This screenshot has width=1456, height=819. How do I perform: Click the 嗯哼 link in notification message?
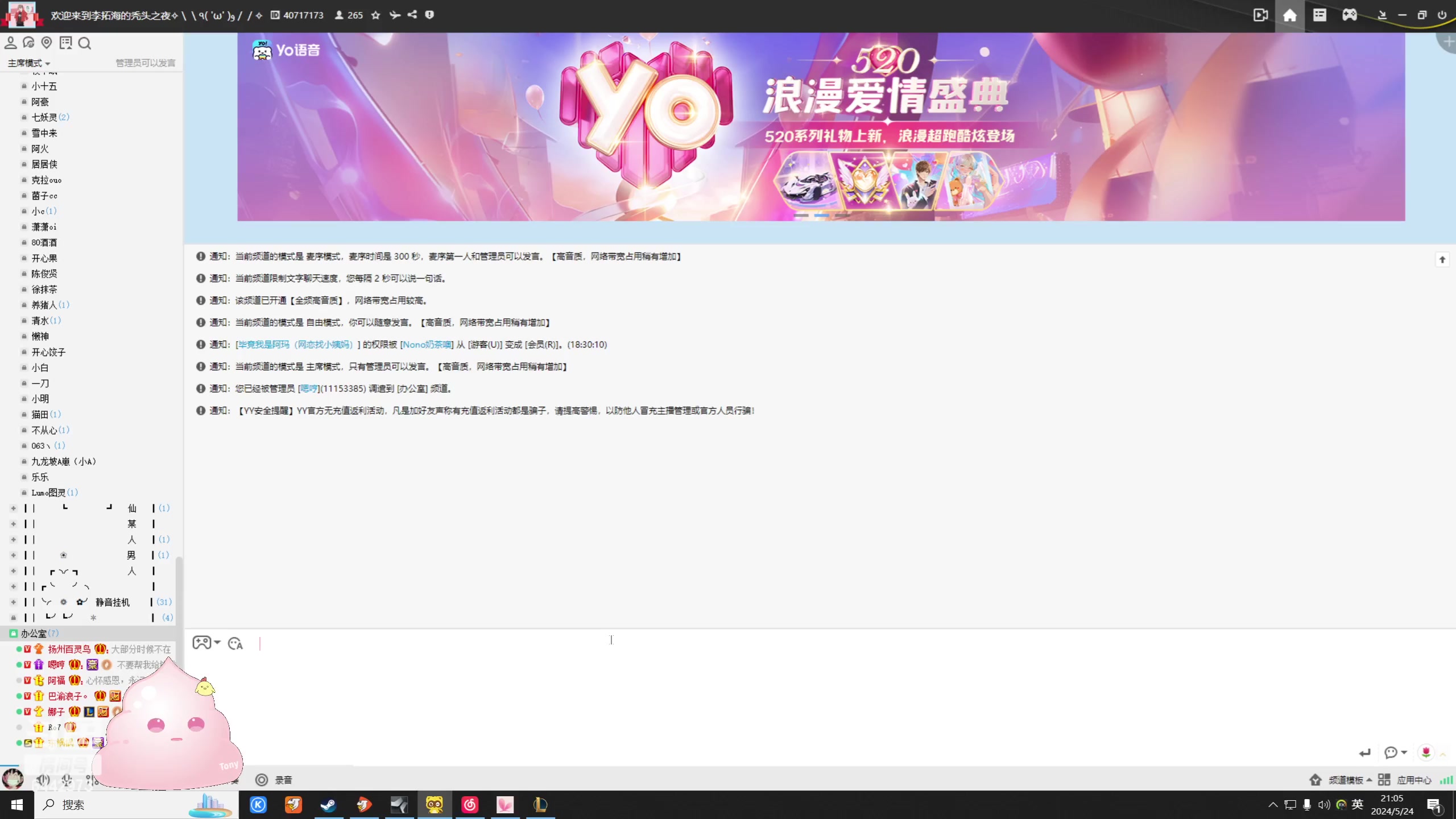point(308,388)
